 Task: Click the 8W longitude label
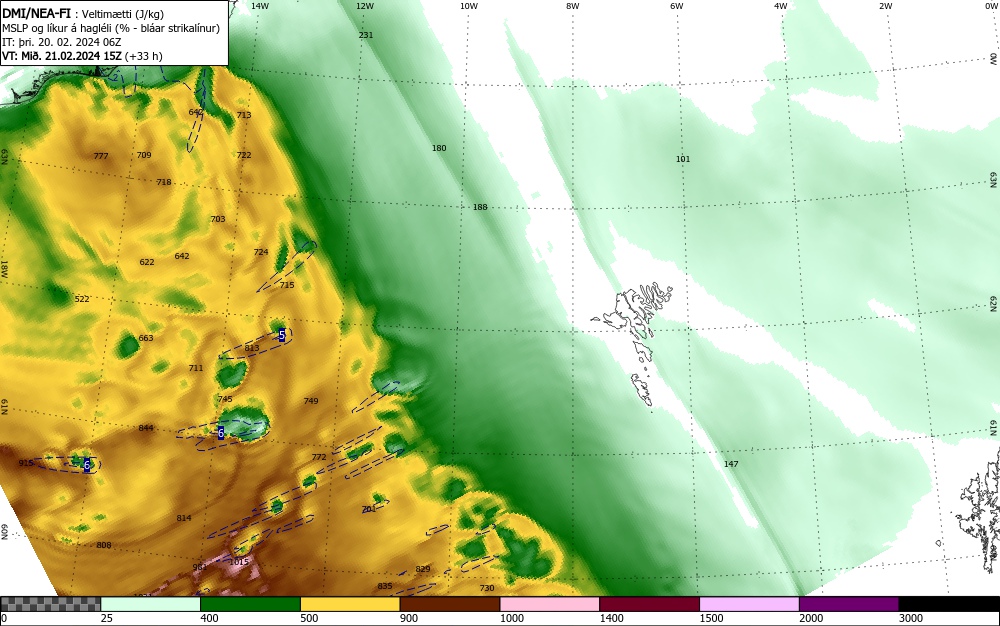tap(573, 6)
